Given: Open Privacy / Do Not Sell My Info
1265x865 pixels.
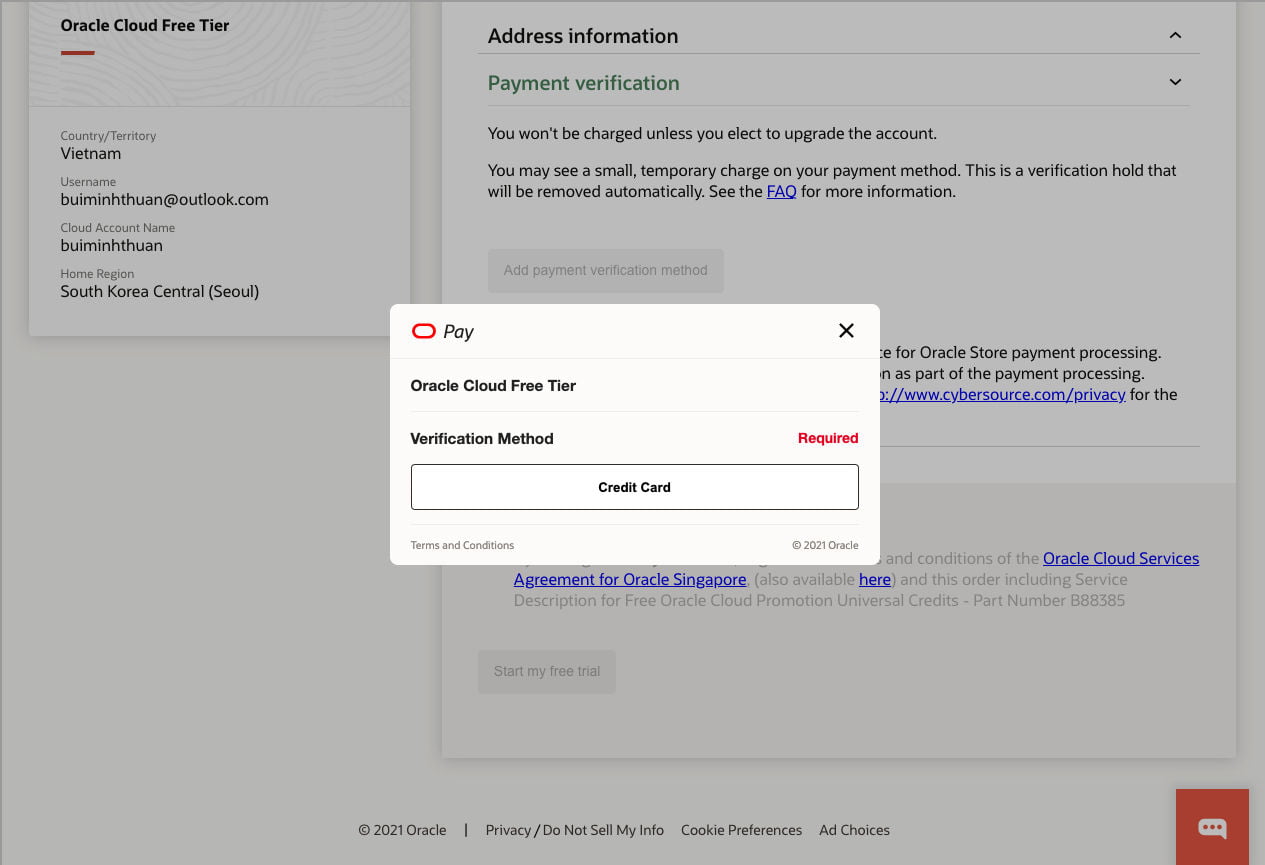Looking at the screenshot, I should pos(575,830).
